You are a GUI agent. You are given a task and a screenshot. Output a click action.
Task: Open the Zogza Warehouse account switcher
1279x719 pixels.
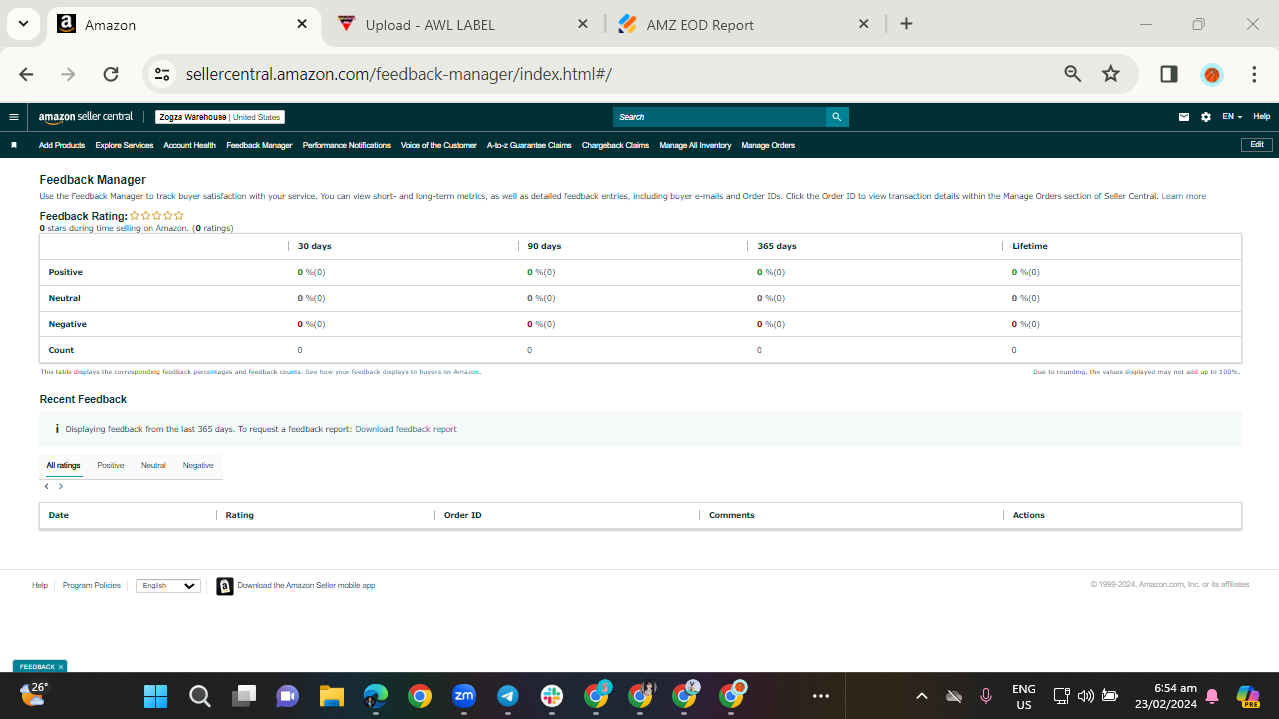pos(220,117)
